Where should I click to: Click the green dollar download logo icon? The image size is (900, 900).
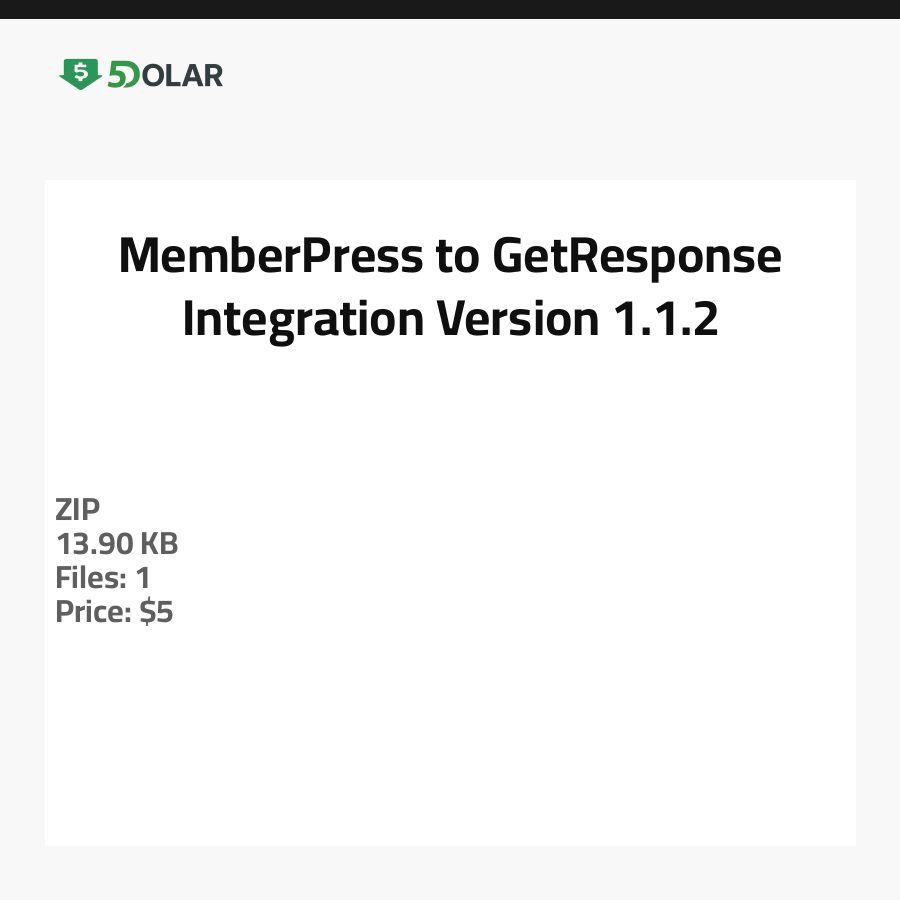[80, 74]
